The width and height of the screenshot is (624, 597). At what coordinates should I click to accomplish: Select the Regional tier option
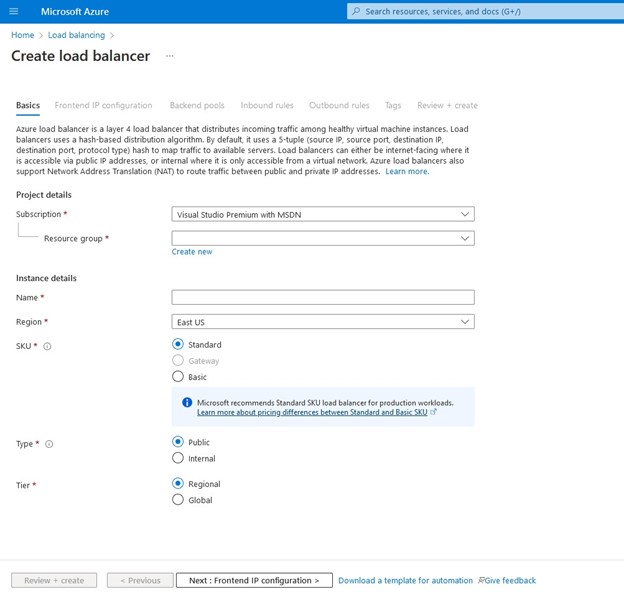[178, 484]
